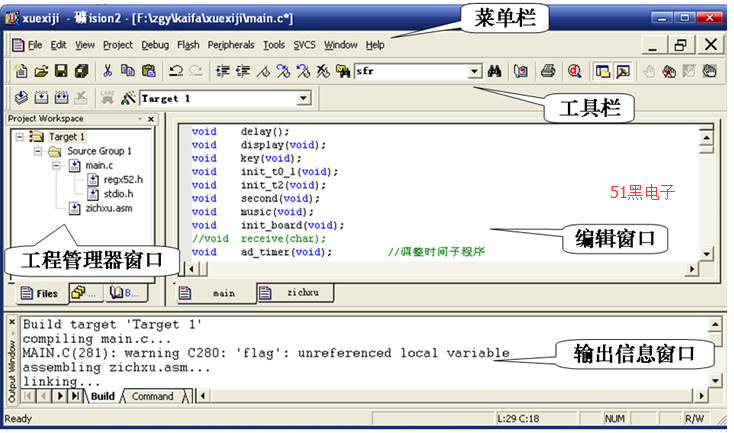This screenshot has width=734, height=433.
Task: Collapse the Source Group 1 folder
Action: 39,151
